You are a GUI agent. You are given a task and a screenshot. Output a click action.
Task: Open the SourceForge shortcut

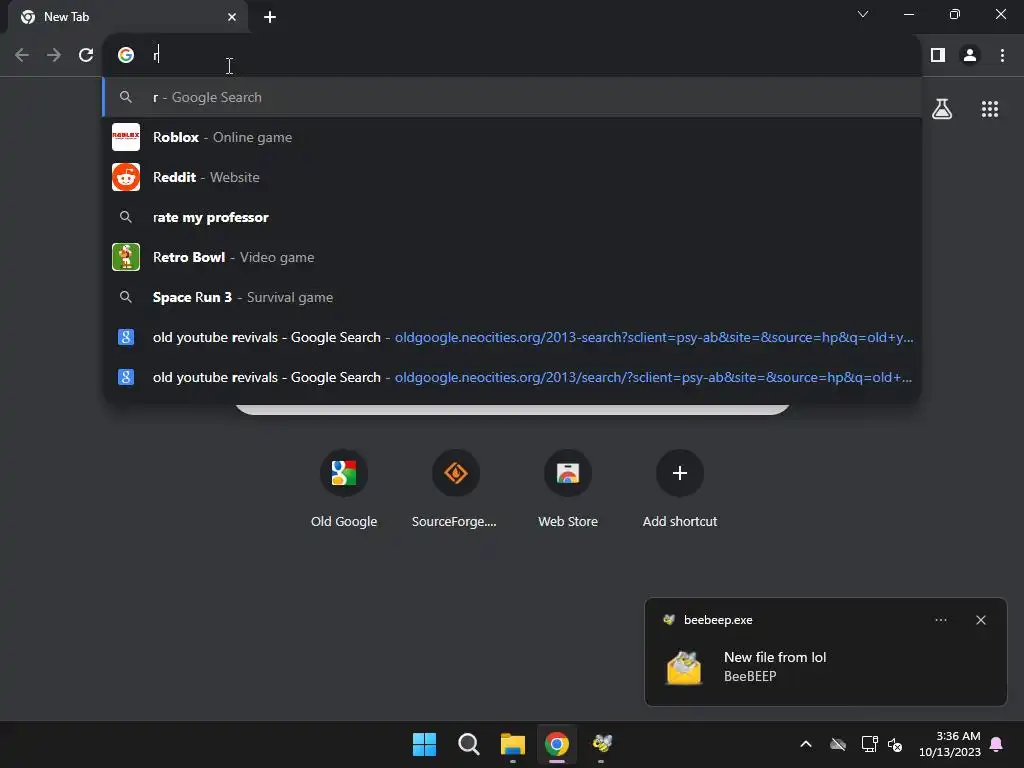[x=455, y=488]
